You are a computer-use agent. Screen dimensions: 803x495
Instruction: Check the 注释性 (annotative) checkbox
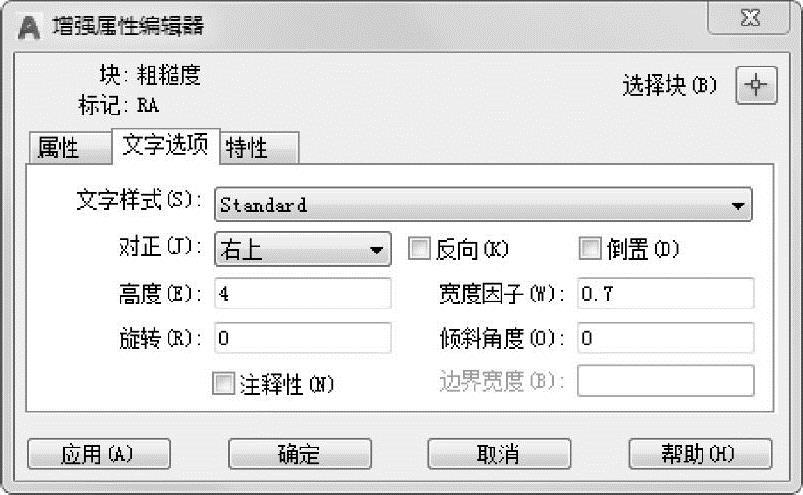223,384
